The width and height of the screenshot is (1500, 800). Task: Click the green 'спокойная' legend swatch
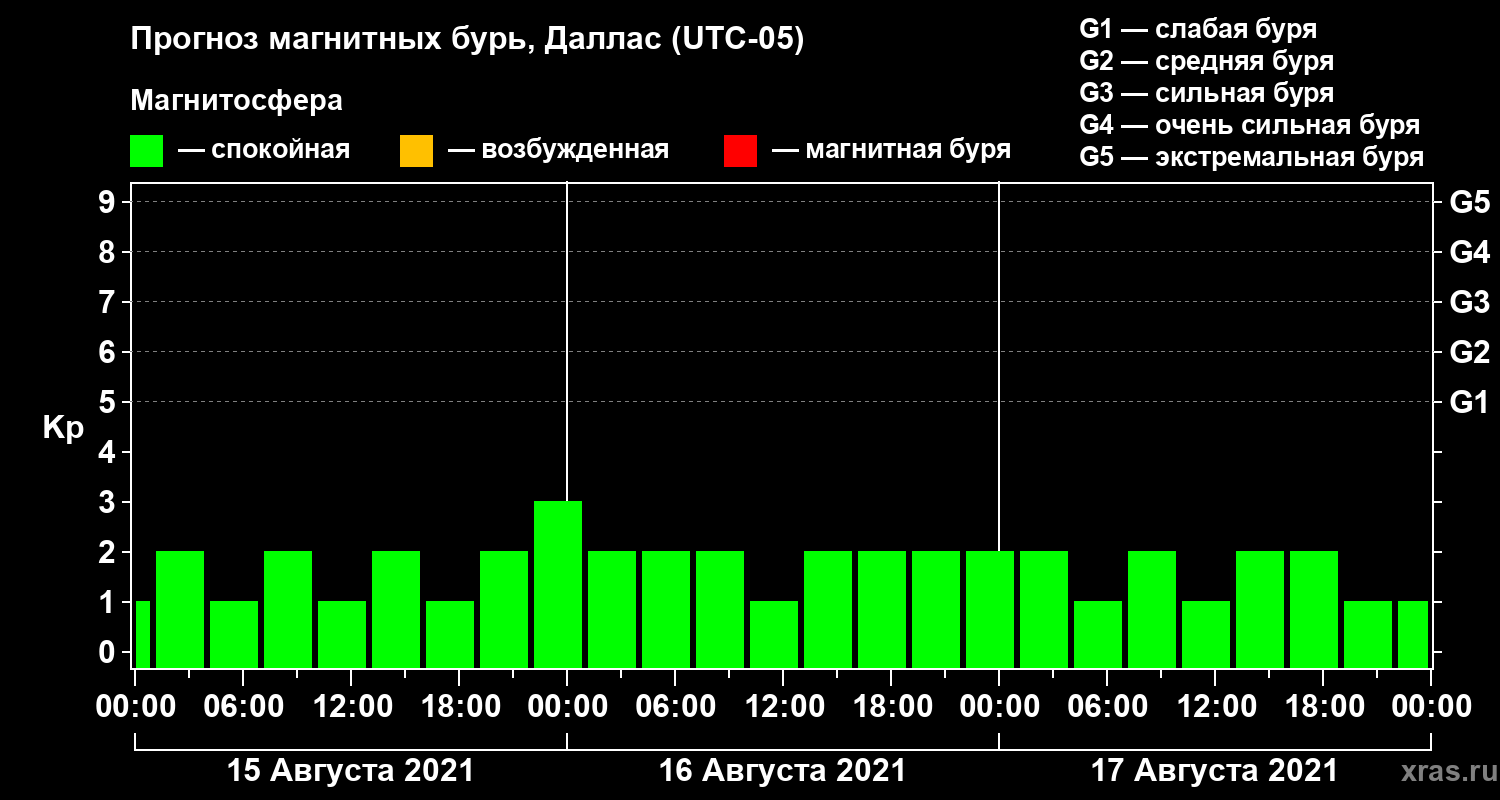[x=147, y=151]
